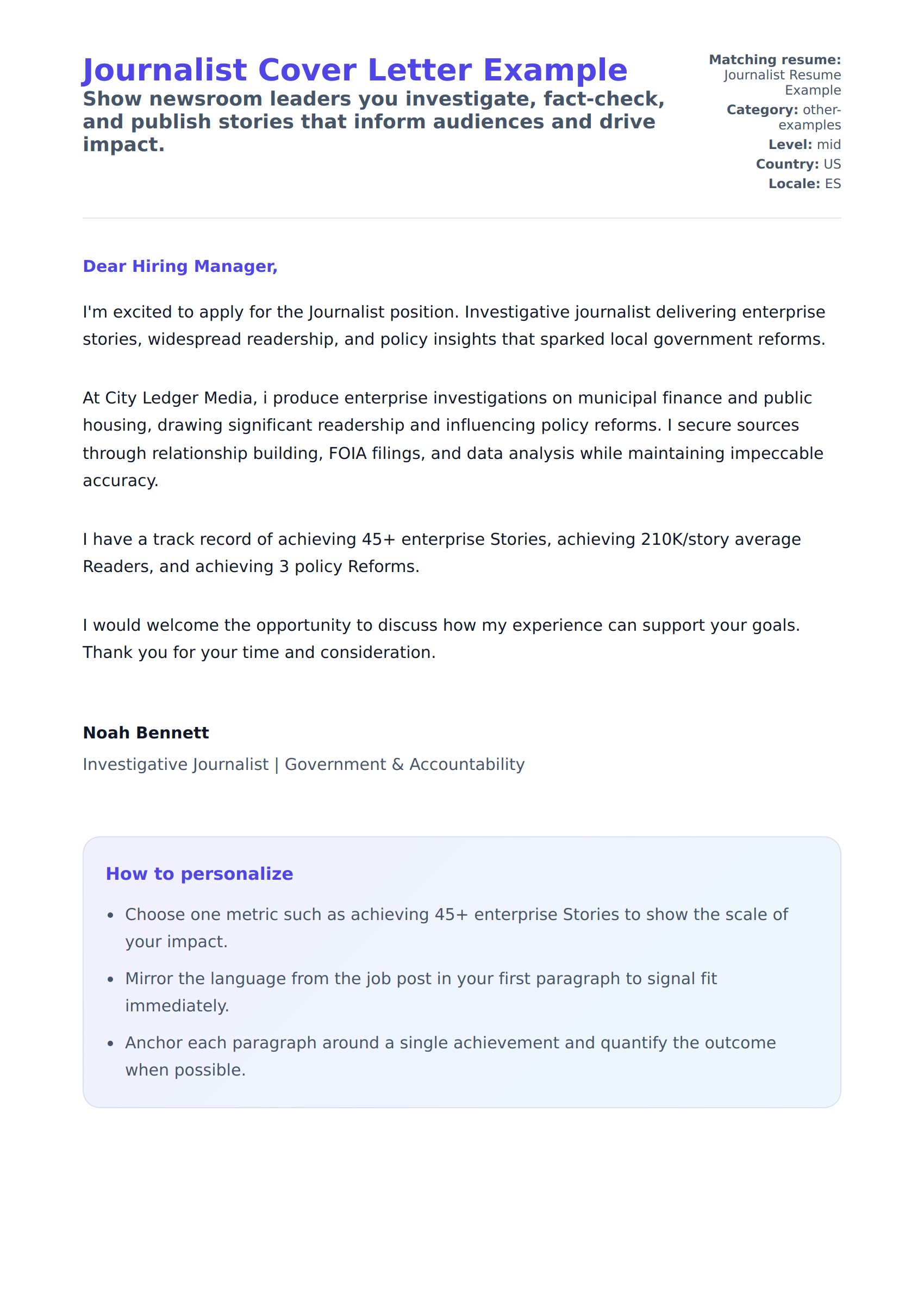The image size is (924, 1305).
Task: Click the Investigative Journalist job title line
Action: pyautogui.click(x=303, y=765)
